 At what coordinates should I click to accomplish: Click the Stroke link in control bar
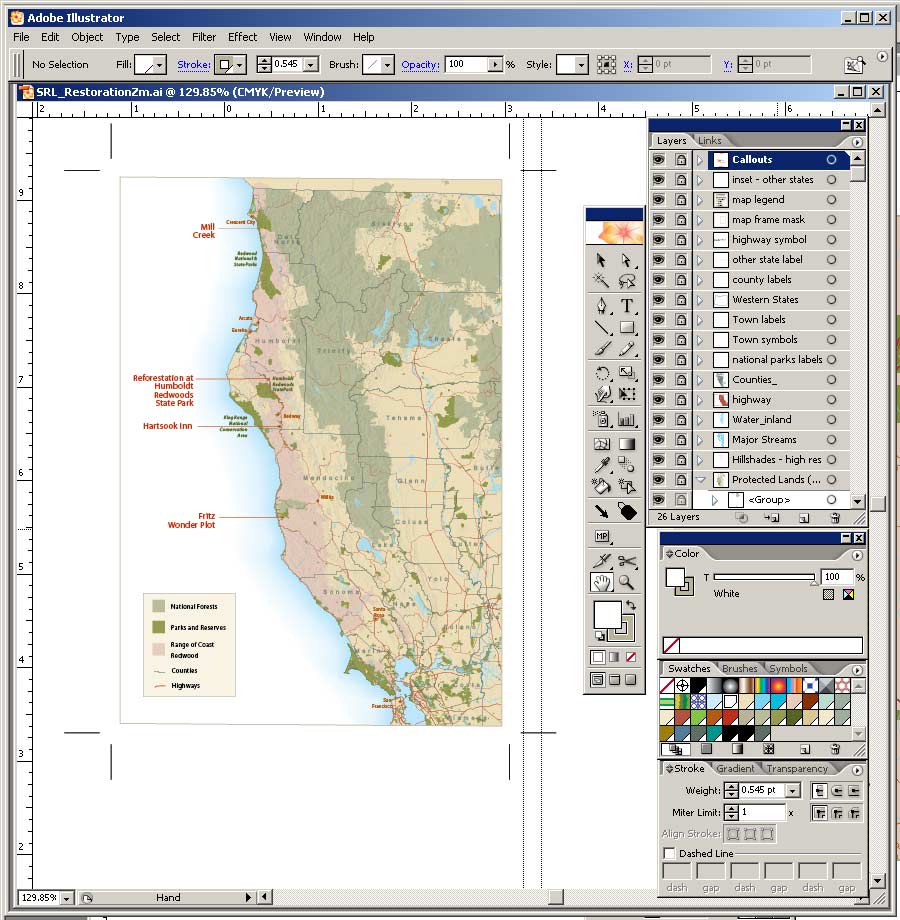pos(194,65)
